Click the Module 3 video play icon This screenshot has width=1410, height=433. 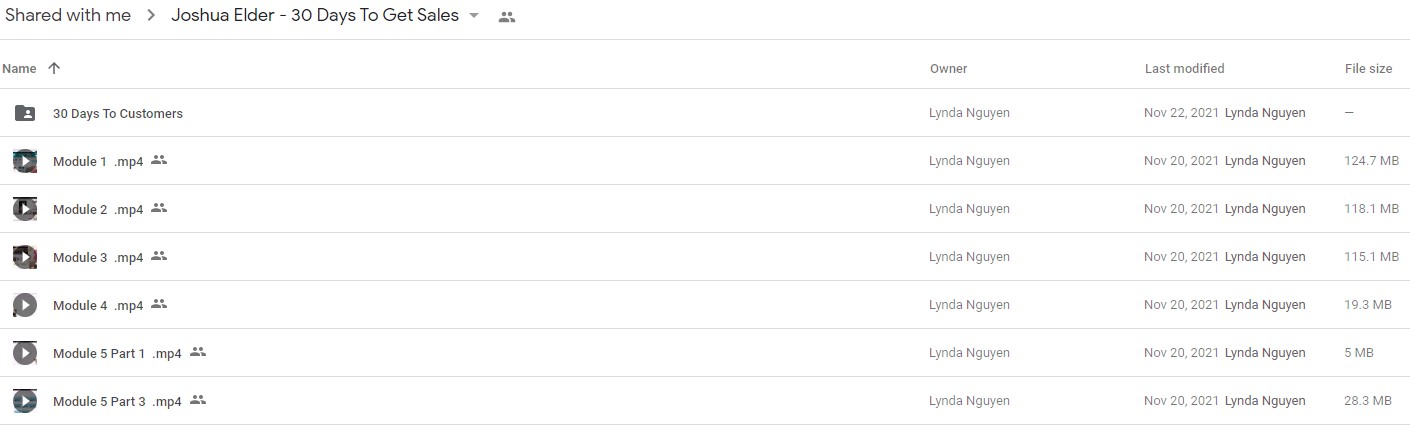25,257
